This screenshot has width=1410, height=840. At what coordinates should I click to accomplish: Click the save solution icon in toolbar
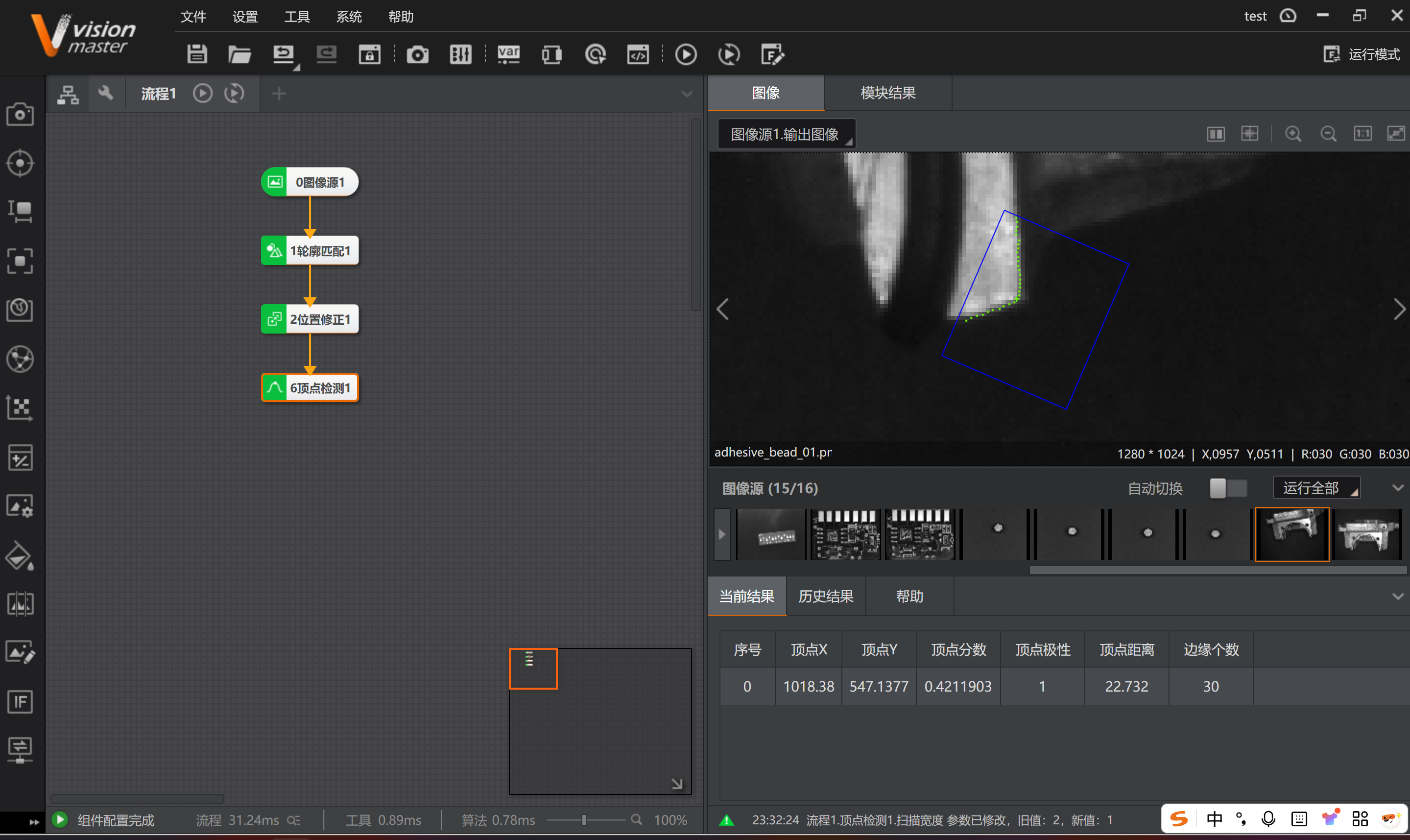click(x=197, y=54)
